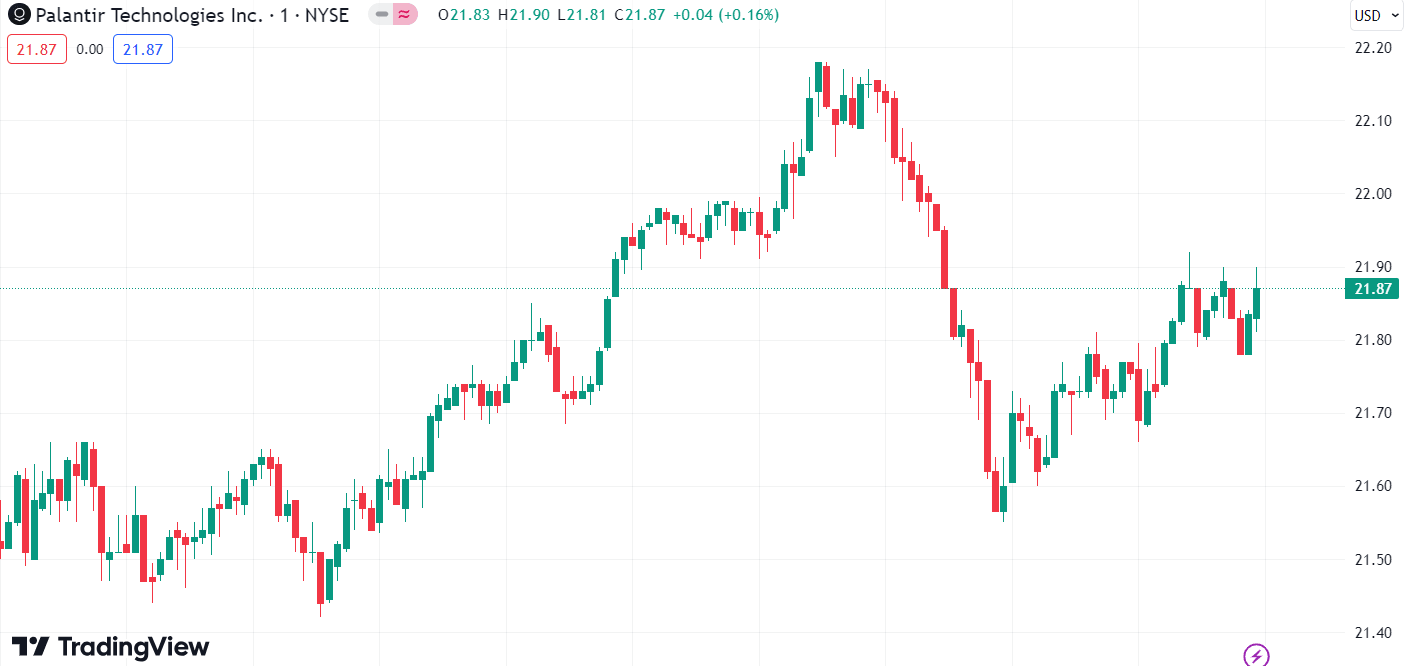The width and height of the screenshot is (1407, 666).
Task: Click the pink approximate-sign data indicator
Action: click(404, 15)
